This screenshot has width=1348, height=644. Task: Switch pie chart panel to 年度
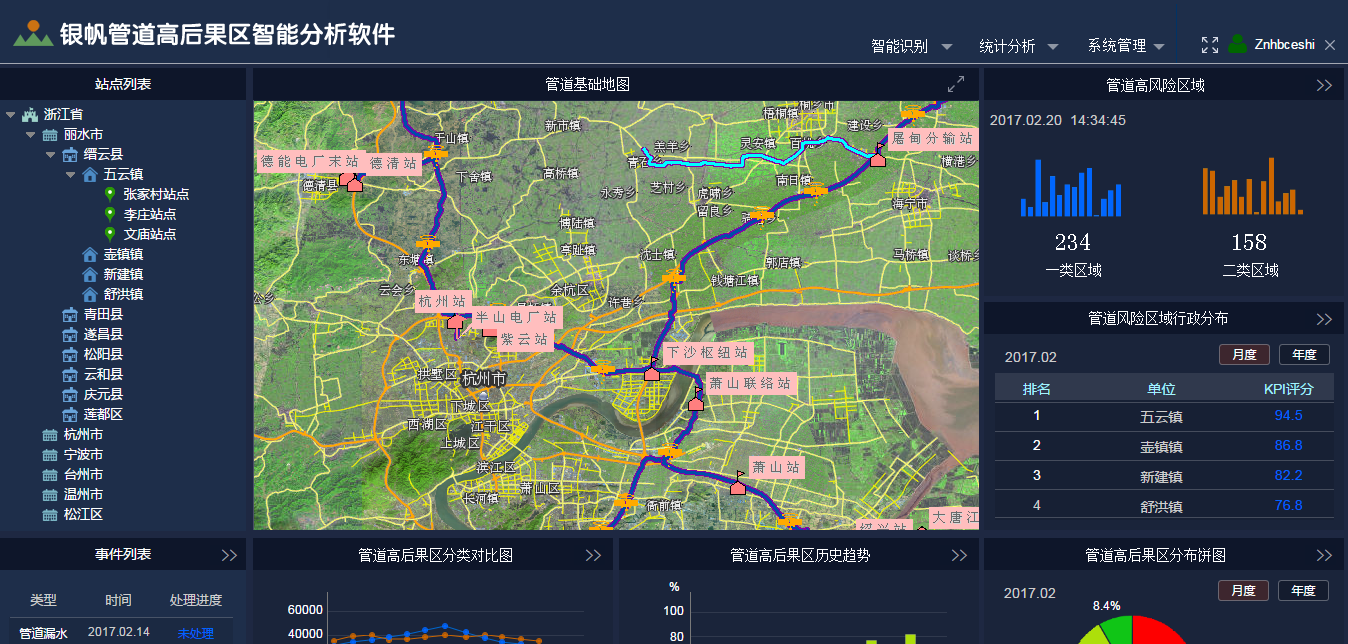pyautogui.click(x=1304, y=591)
